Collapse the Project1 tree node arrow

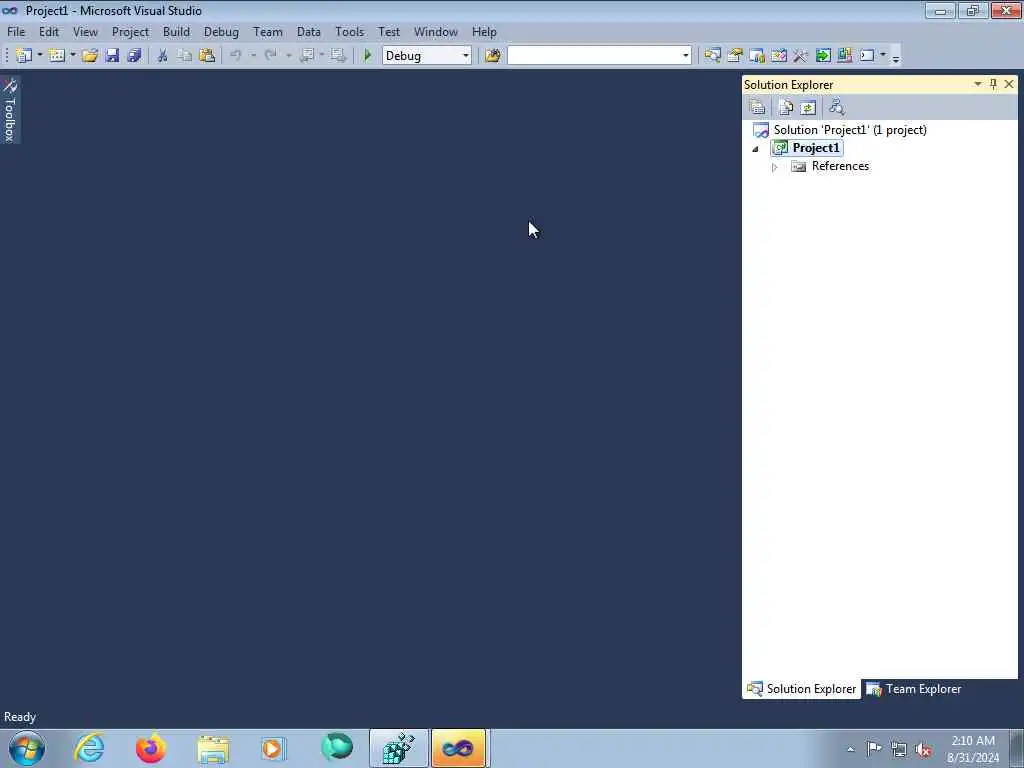(x=756, y=149)
